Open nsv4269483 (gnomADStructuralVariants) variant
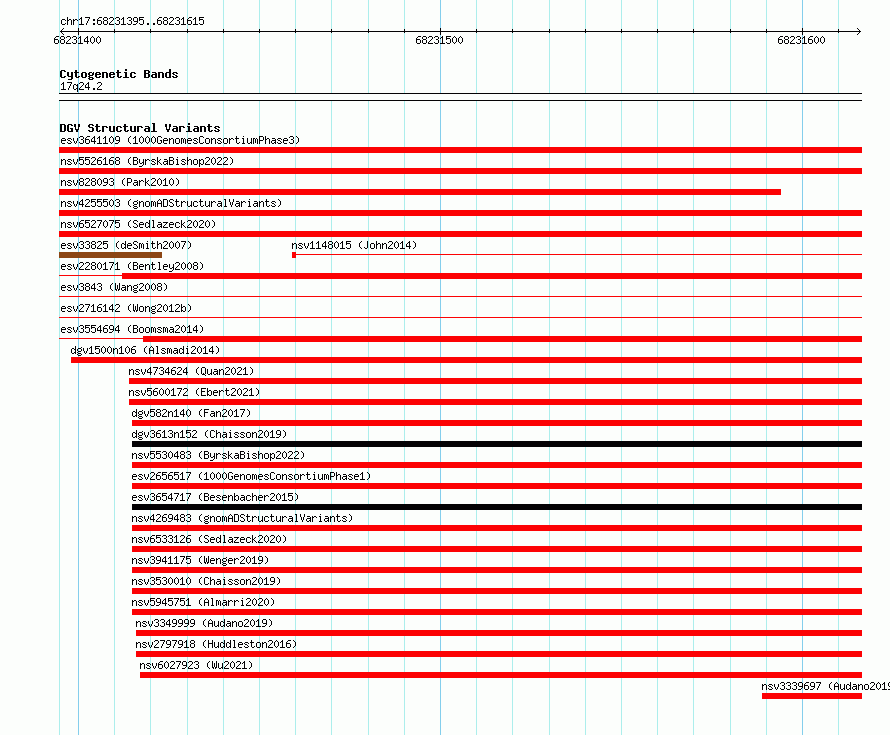890x735 pixels. click(x=242, y=518)
